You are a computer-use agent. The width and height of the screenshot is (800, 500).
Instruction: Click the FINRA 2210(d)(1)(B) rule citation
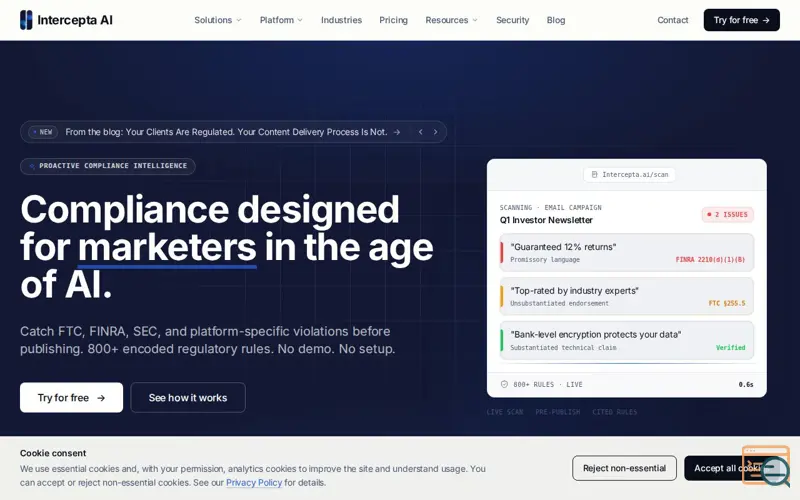pyautogui.click(x=710, y=260)
